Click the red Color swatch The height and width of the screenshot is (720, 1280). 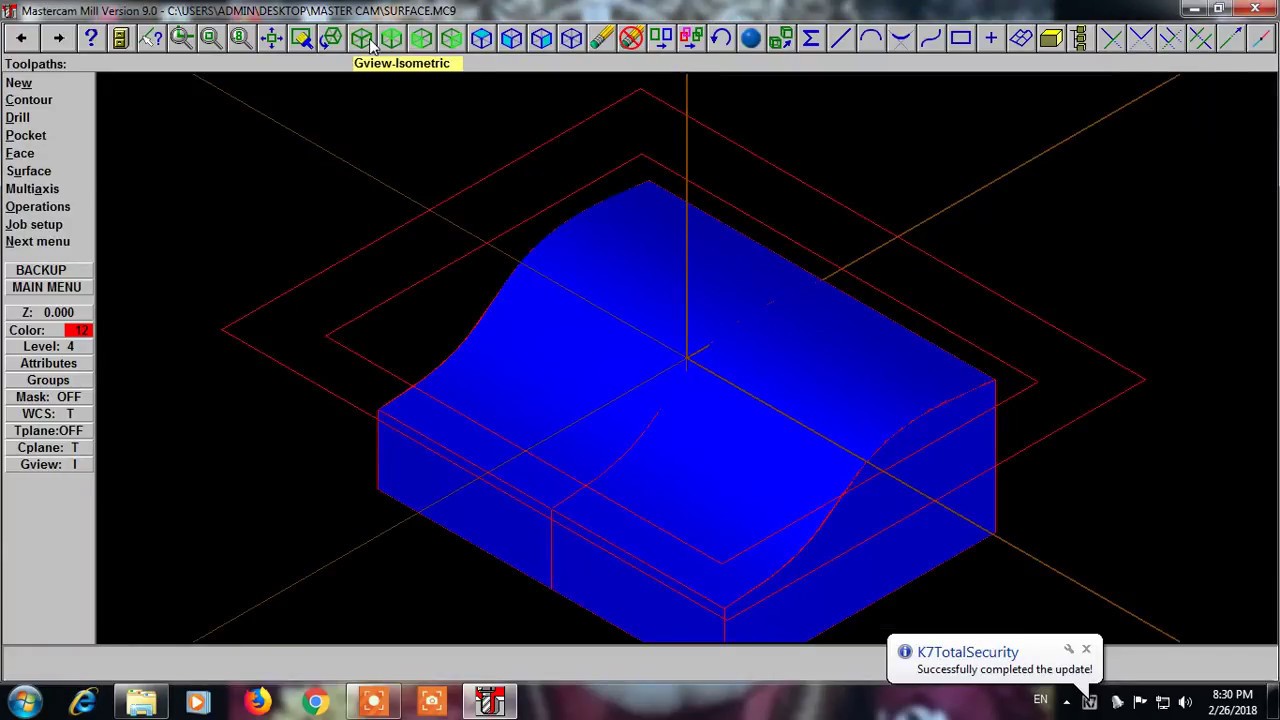pos(78,330)
